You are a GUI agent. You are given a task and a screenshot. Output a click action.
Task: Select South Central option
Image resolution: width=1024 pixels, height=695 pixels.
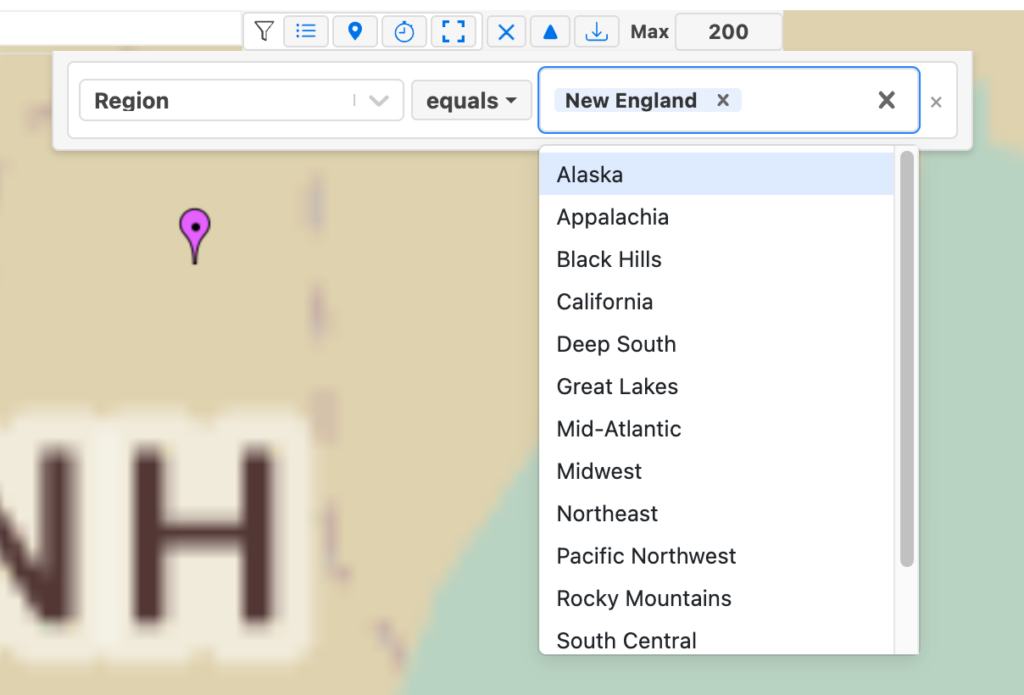pos(716,639)
